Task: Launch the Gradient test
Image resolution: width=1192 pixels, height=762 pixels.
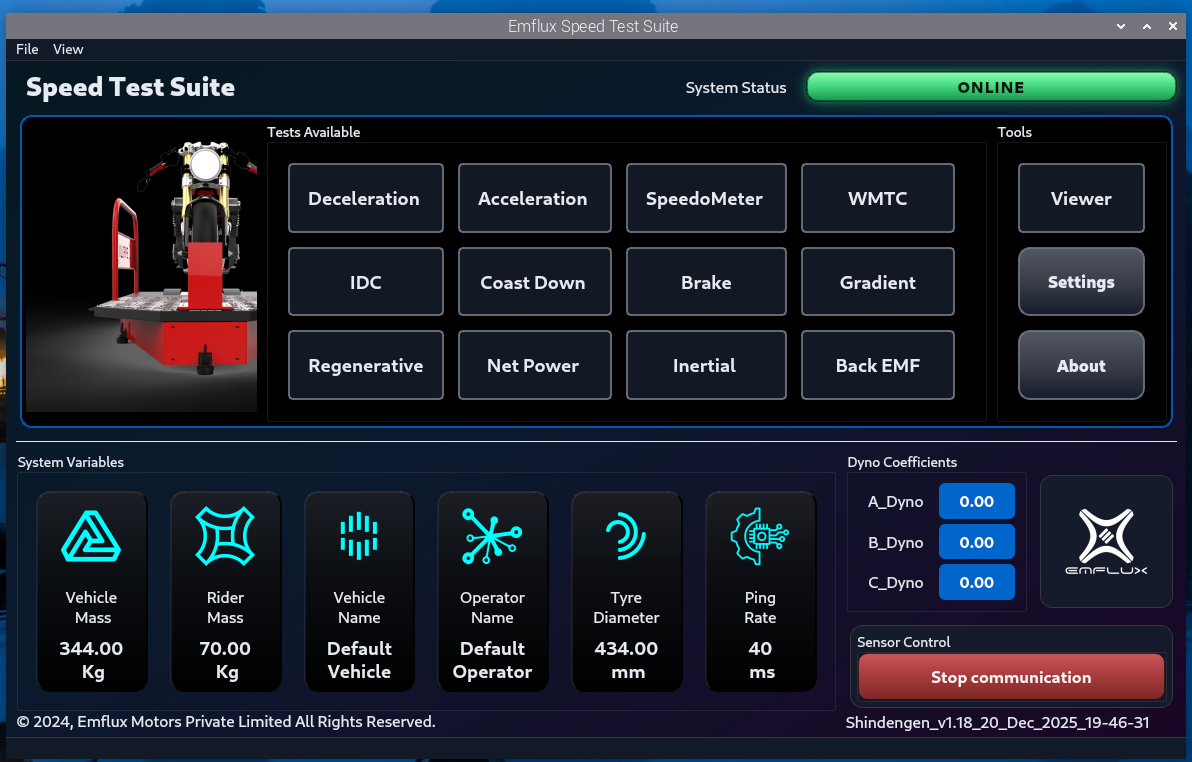Action: [x=878, y=282]
